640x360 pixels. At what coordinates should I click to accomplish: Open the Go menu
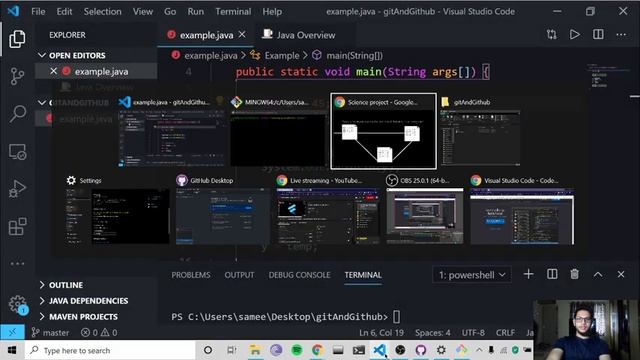[170, 11]
